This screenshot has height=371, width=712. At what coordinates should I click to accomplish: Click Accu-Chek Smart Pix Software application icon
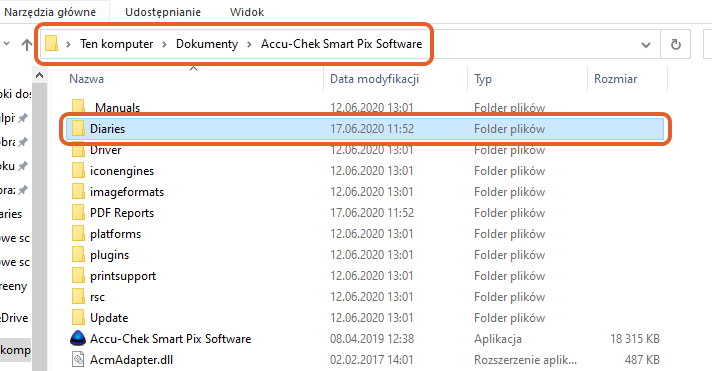[x=78, y=338]
